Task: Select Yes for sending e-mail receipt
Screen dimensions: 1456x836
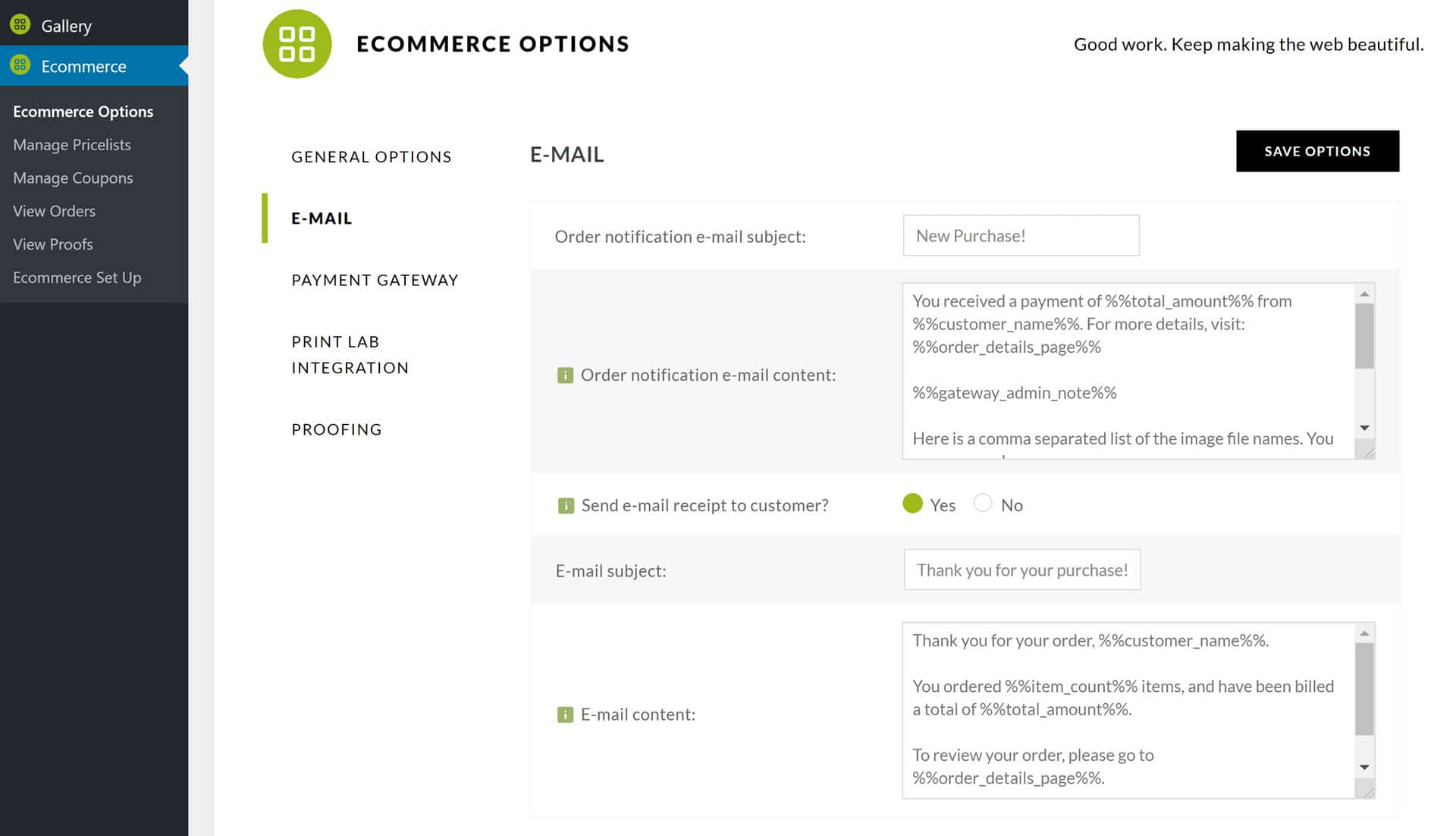Action: (913, 504)
